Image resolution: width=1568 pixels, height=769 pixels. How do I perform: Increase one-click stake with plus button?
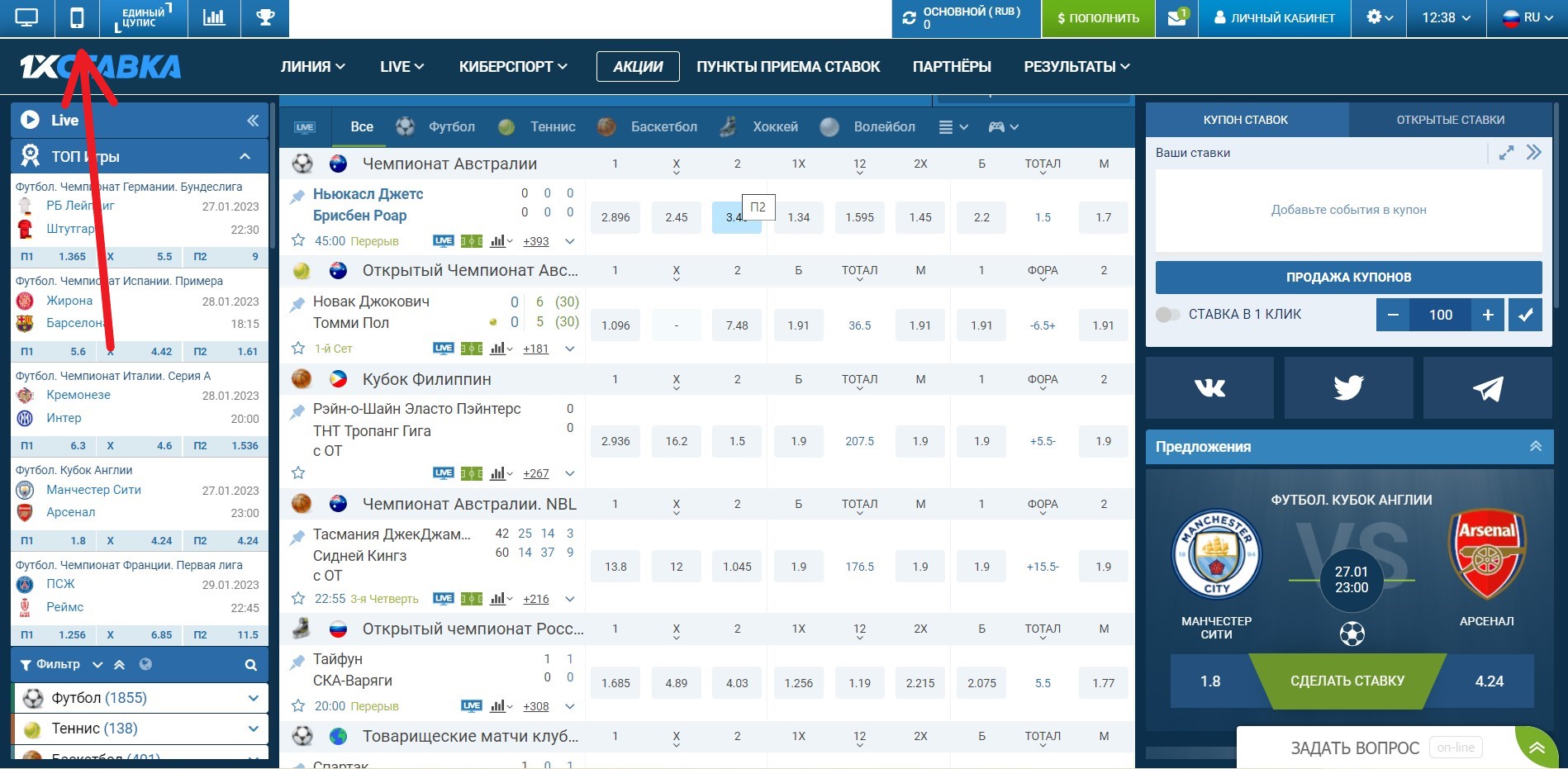tap(1488, 315)
